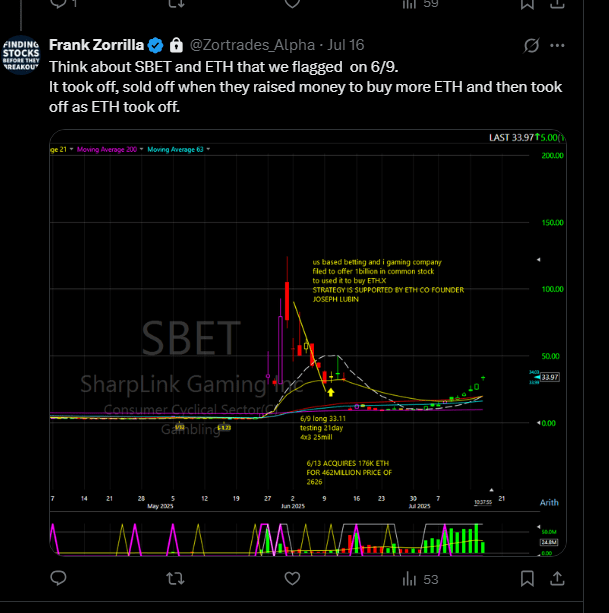
Task: Click the 33.97 last price marker
Action: tap(550, 377)
